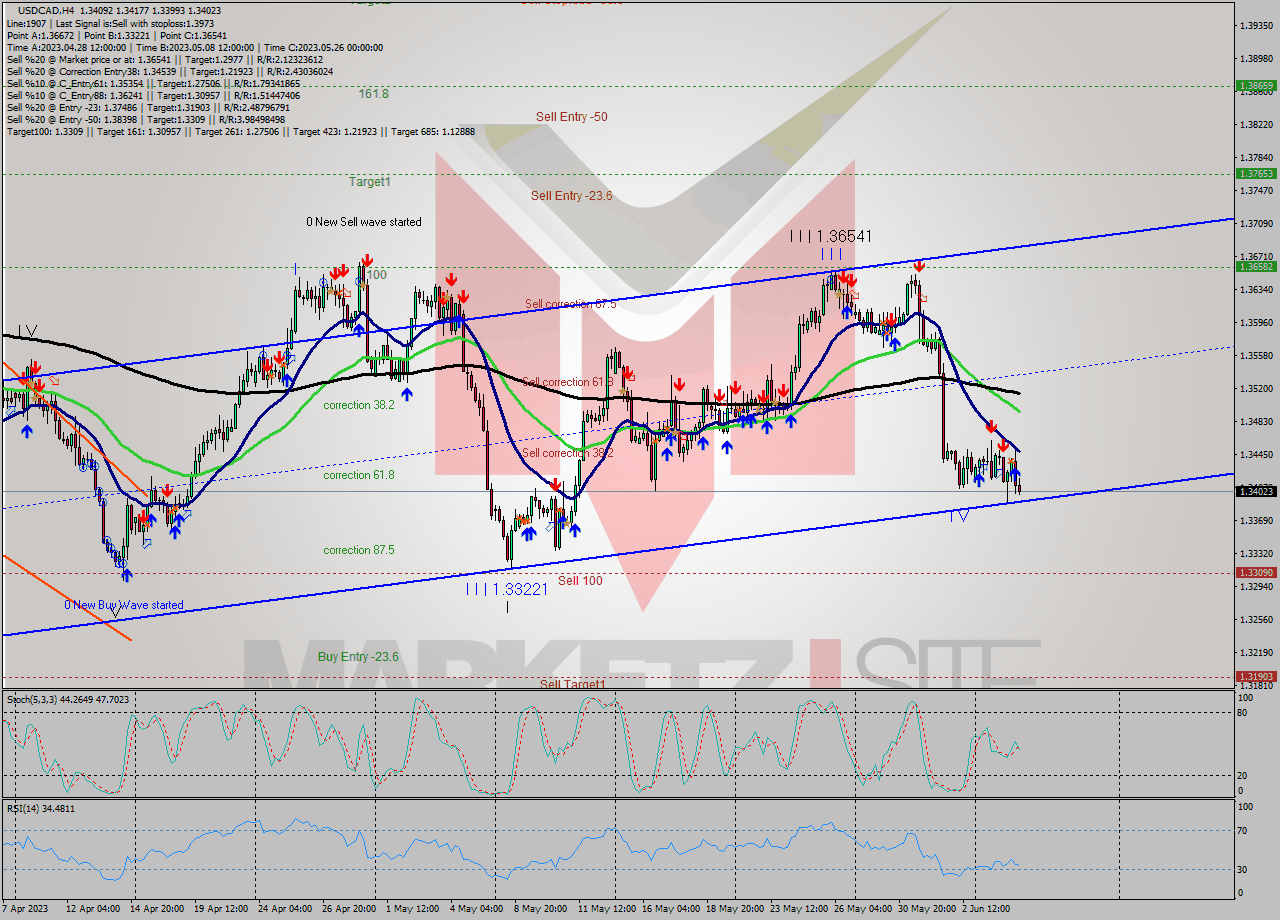This screenshot has width=1280, height=920.
Task: Click the '1 May 12:00' time label
Action: (x=412, y=909)
